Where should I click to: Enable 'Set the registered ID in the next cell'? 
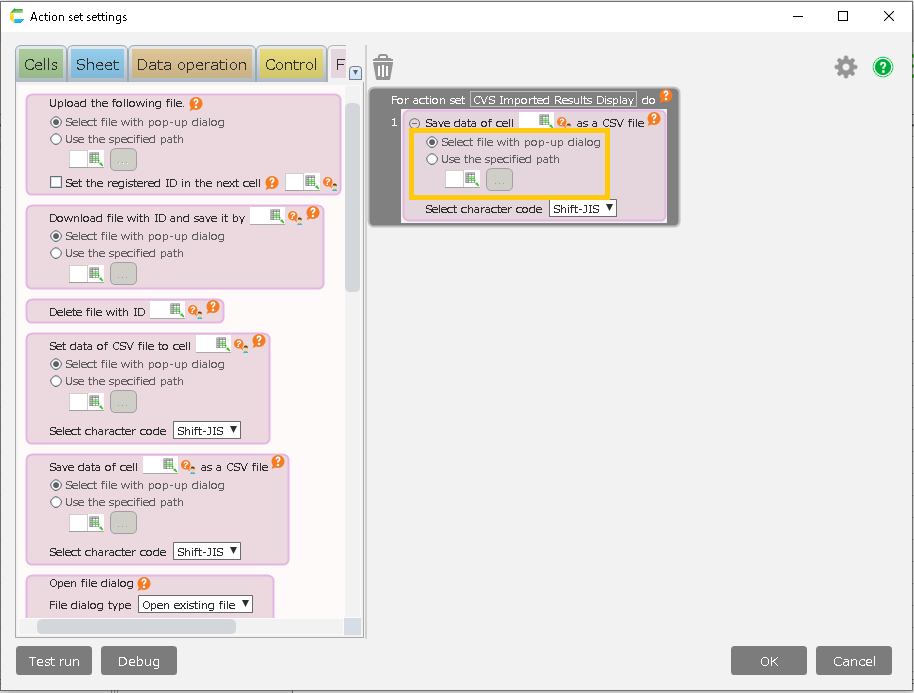click(56, 183)
